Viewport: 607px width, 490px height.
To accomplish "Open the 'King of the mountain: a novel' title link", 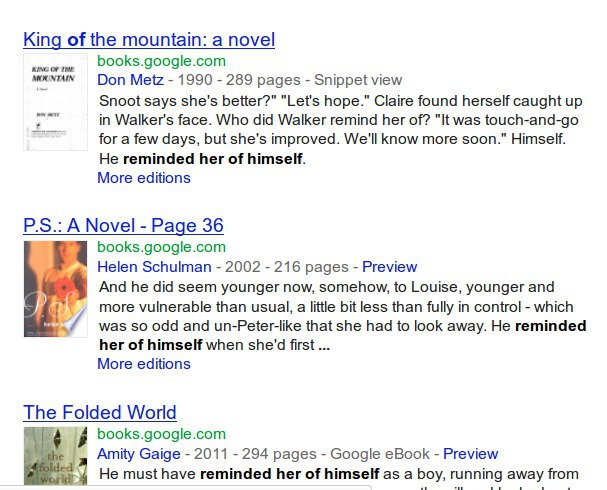I will pos(148,40).
